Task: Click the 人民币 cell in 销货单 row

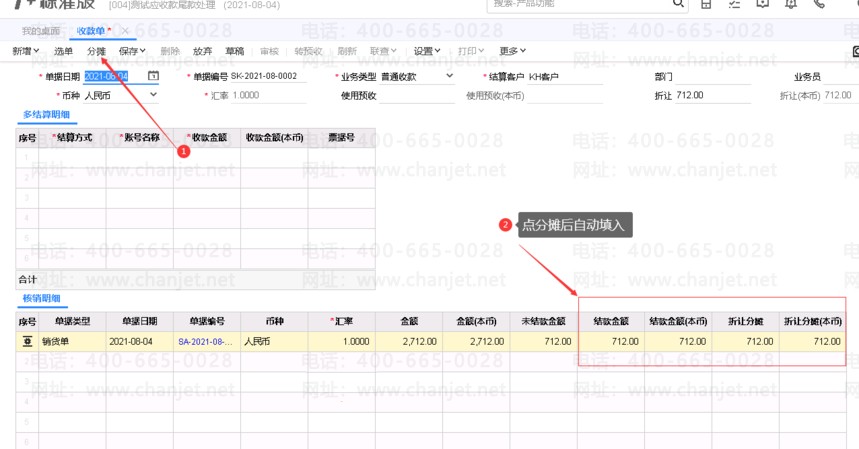Action: [274, 342]
